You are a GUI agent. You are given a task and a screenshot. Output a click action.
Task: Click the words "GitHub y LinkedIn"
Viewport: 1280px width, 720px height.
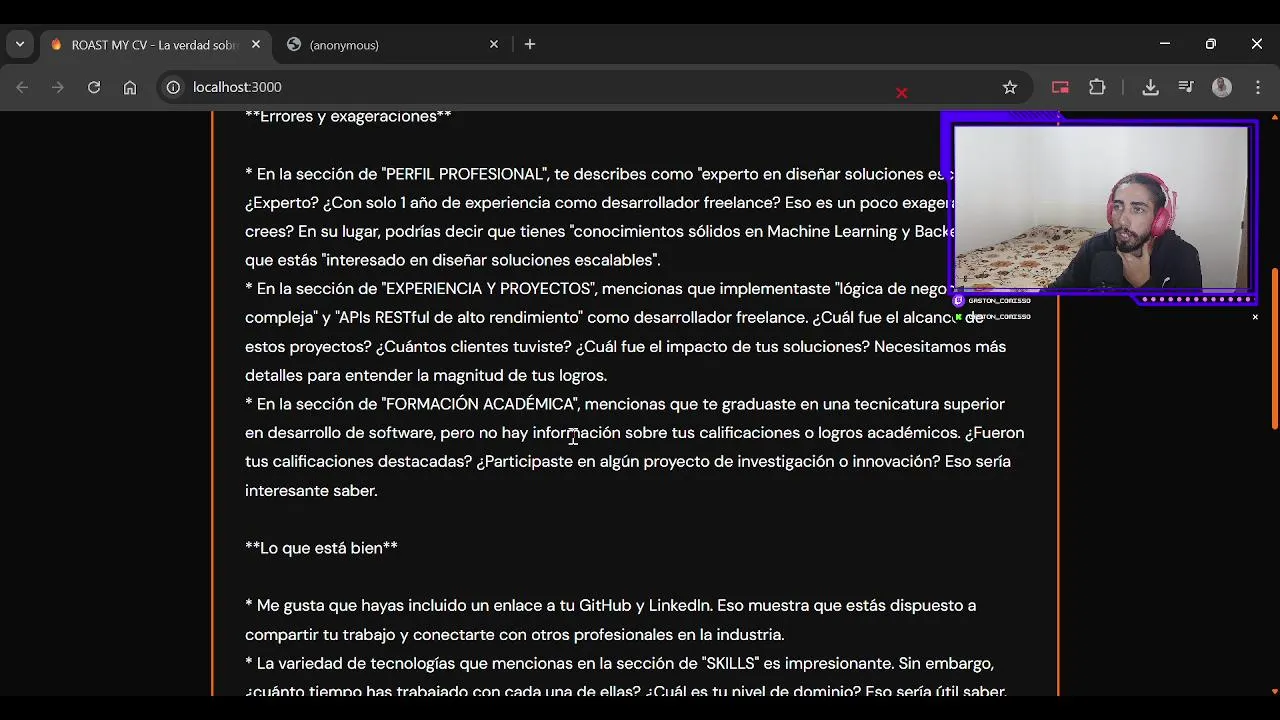point(645,605)
